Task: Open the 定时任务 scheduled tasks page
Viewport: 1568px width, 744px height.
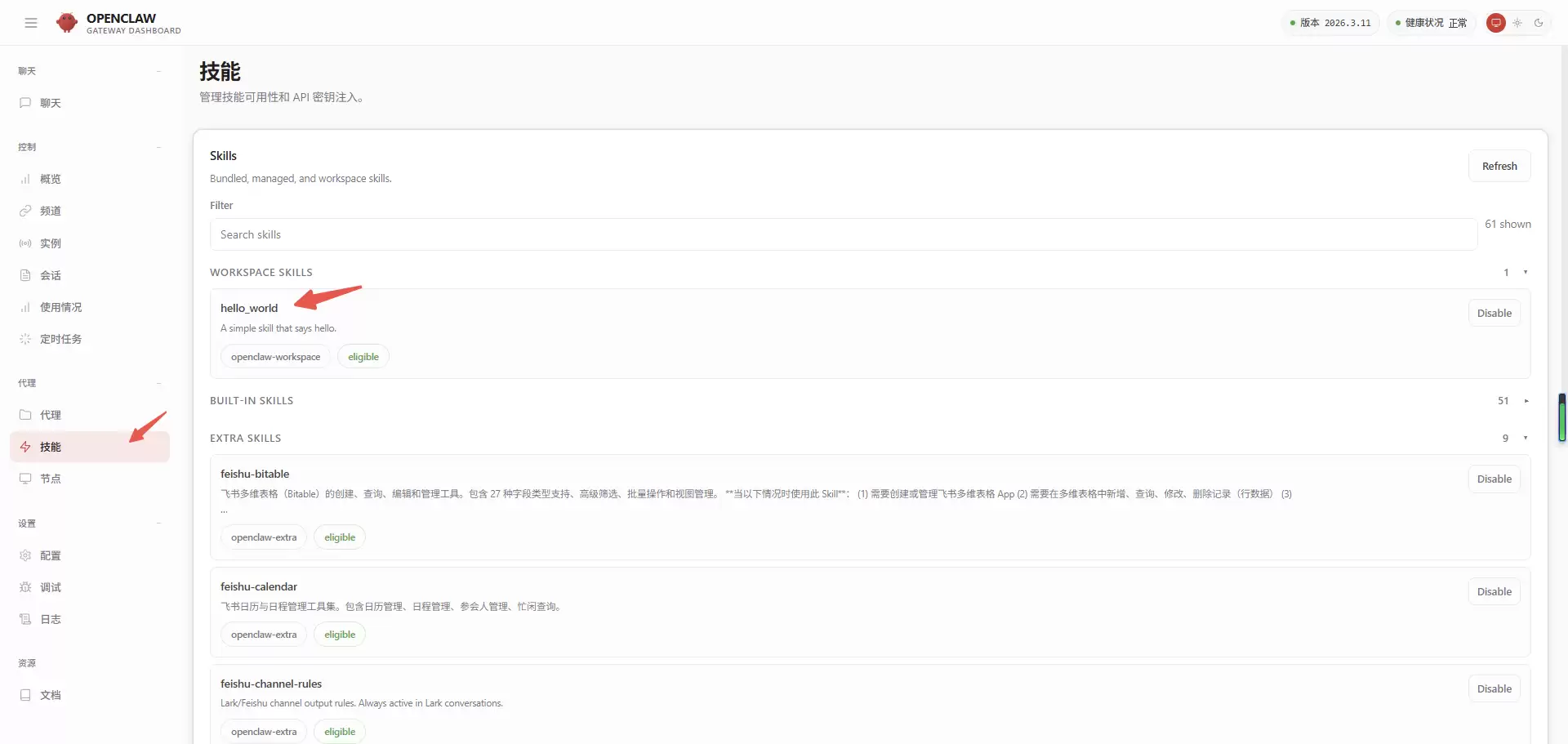Action: [60, 339]
